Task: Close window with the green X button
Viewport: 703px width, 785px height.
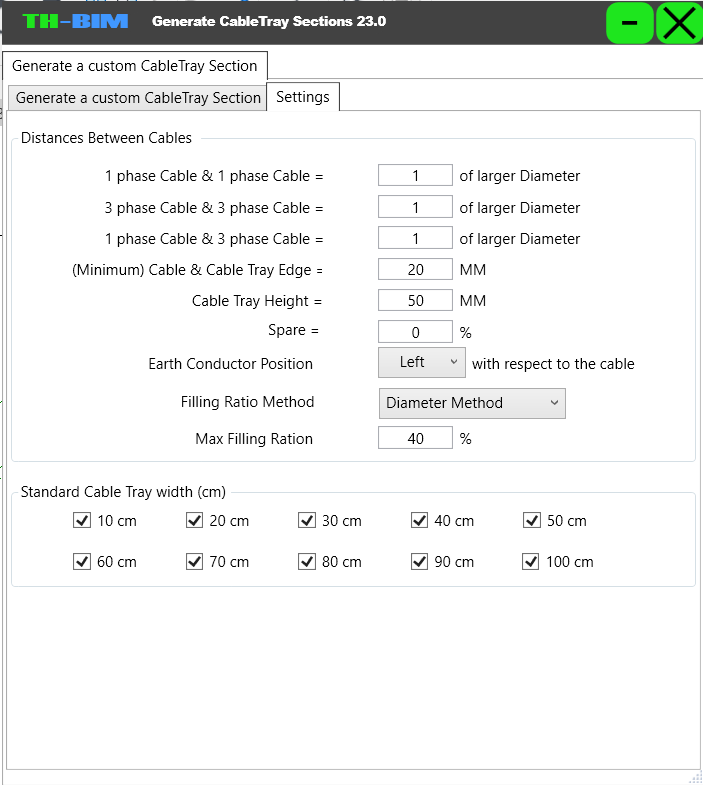Action: 679,23
